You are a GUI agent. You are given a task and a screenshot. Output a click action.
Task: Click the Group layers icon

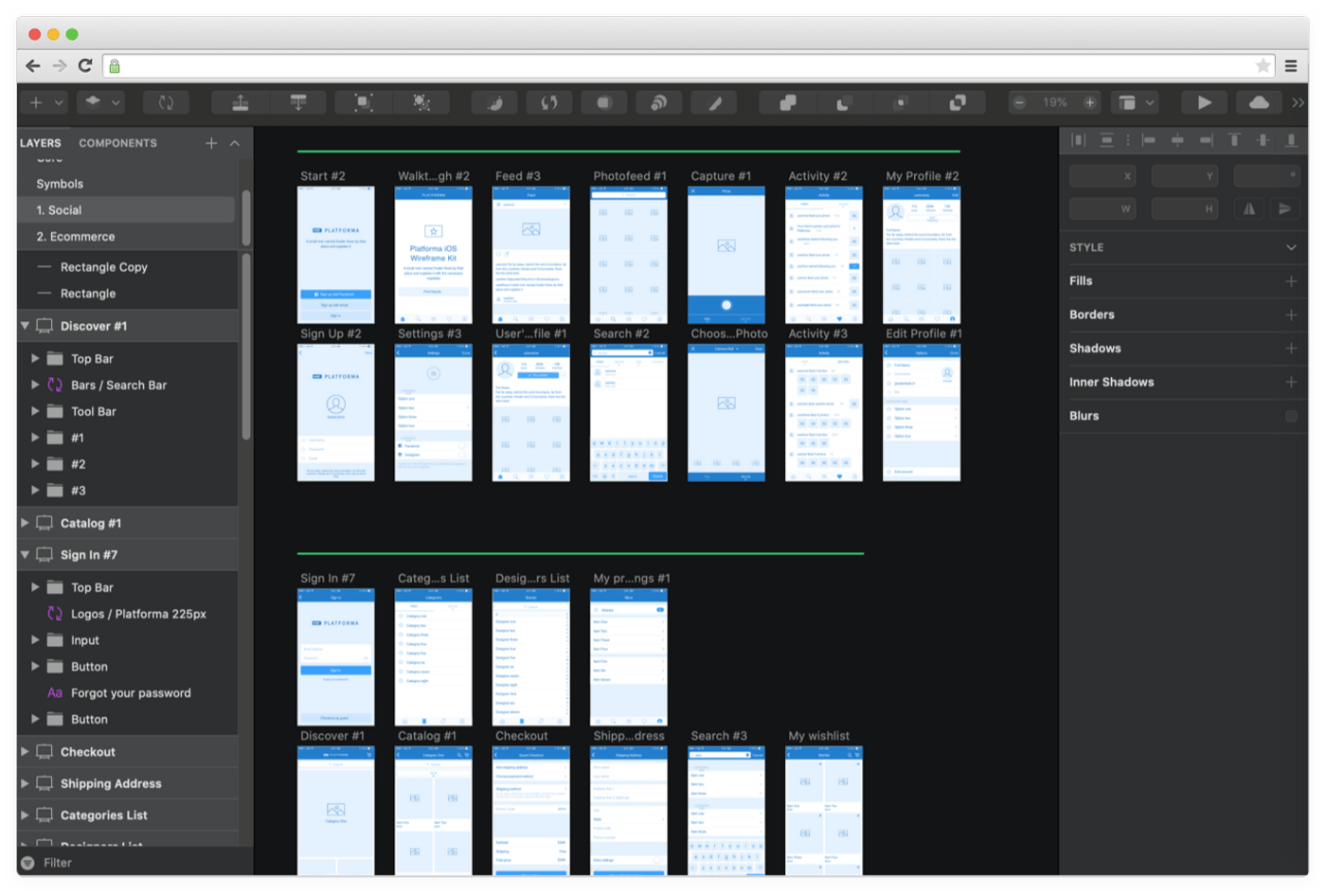(364, 102)
